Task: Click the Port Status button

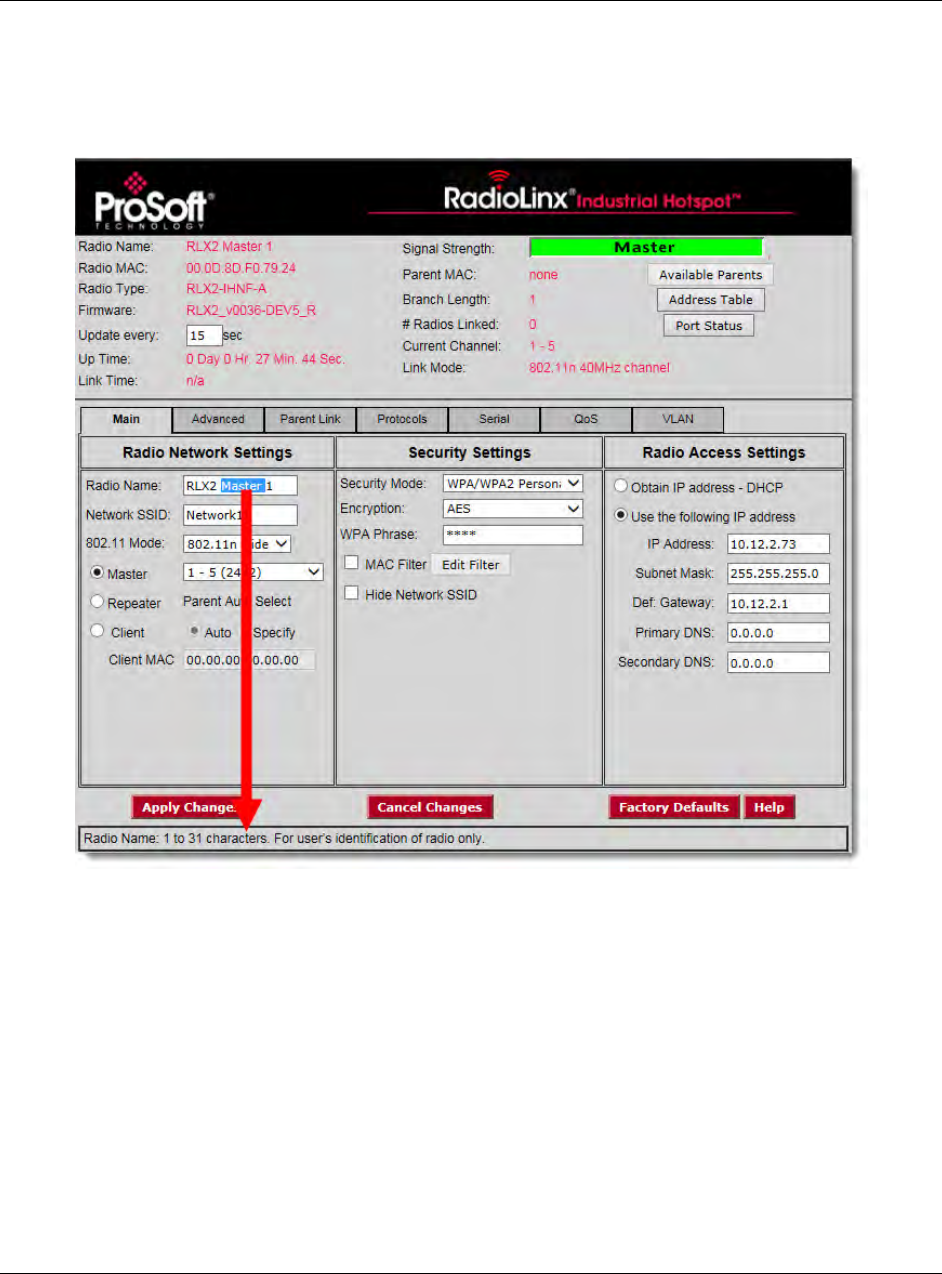Action: coord(708,326)
